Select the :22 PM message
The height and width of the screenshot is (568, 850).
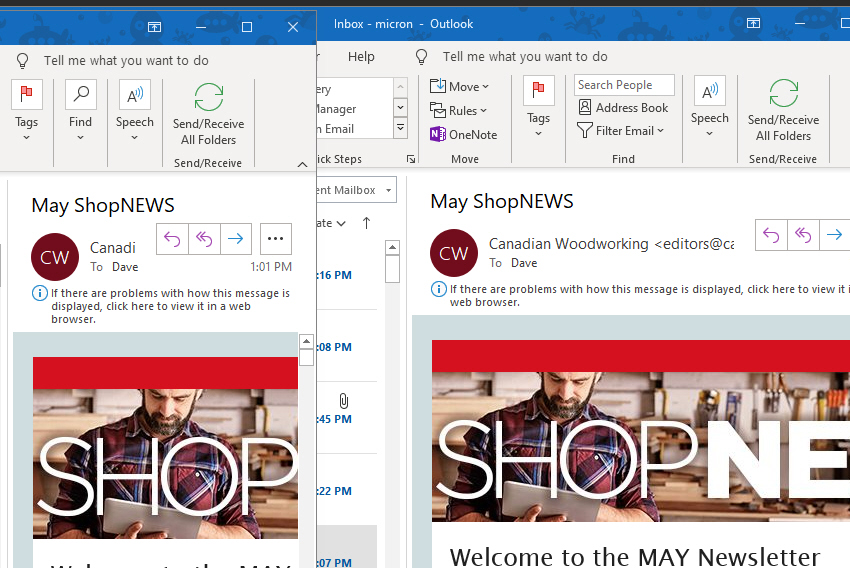(347, 490)
